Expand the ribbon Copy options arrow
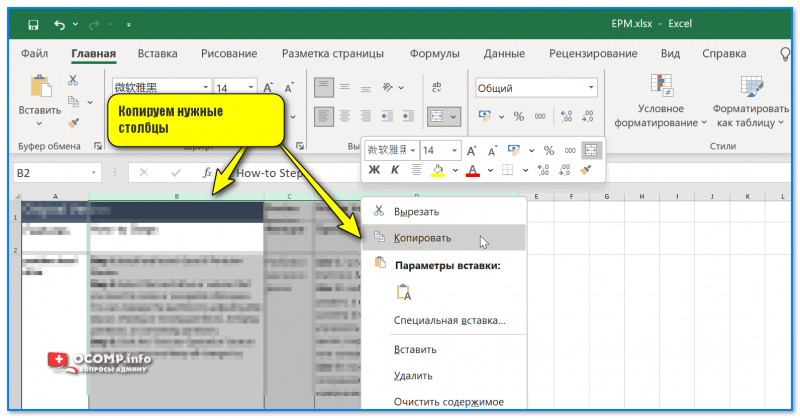Image resolution: width=800 pixels, height=418 pixels. [90, 102]
